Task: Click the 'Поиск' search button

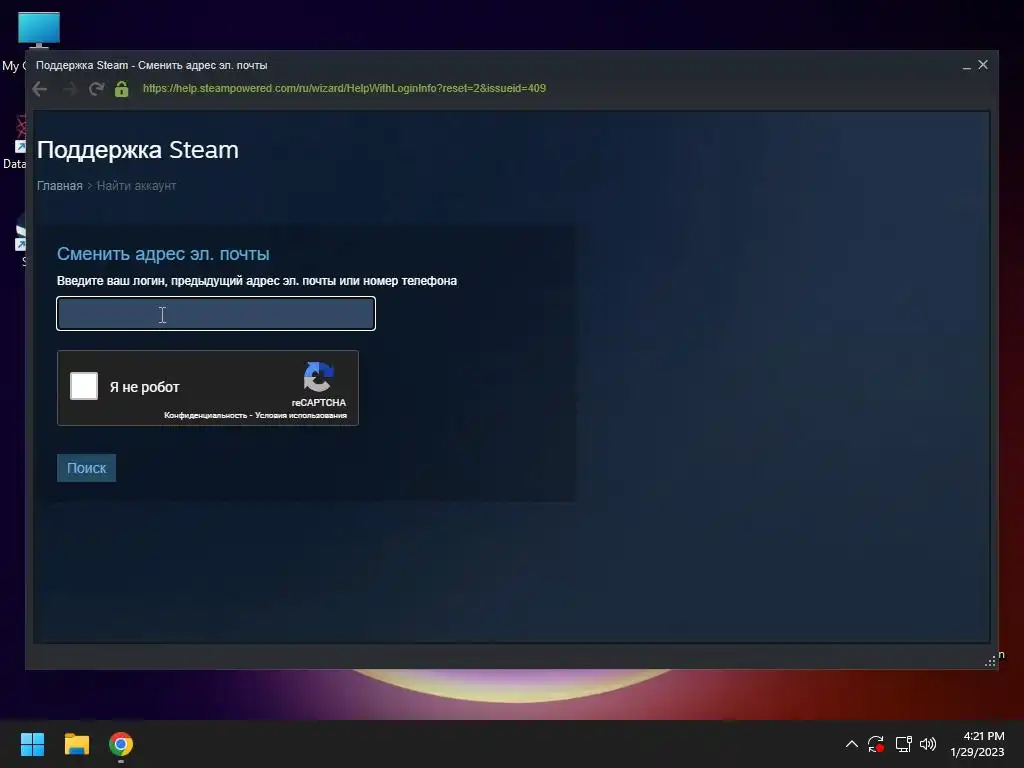Action: [x=86, y=468]
